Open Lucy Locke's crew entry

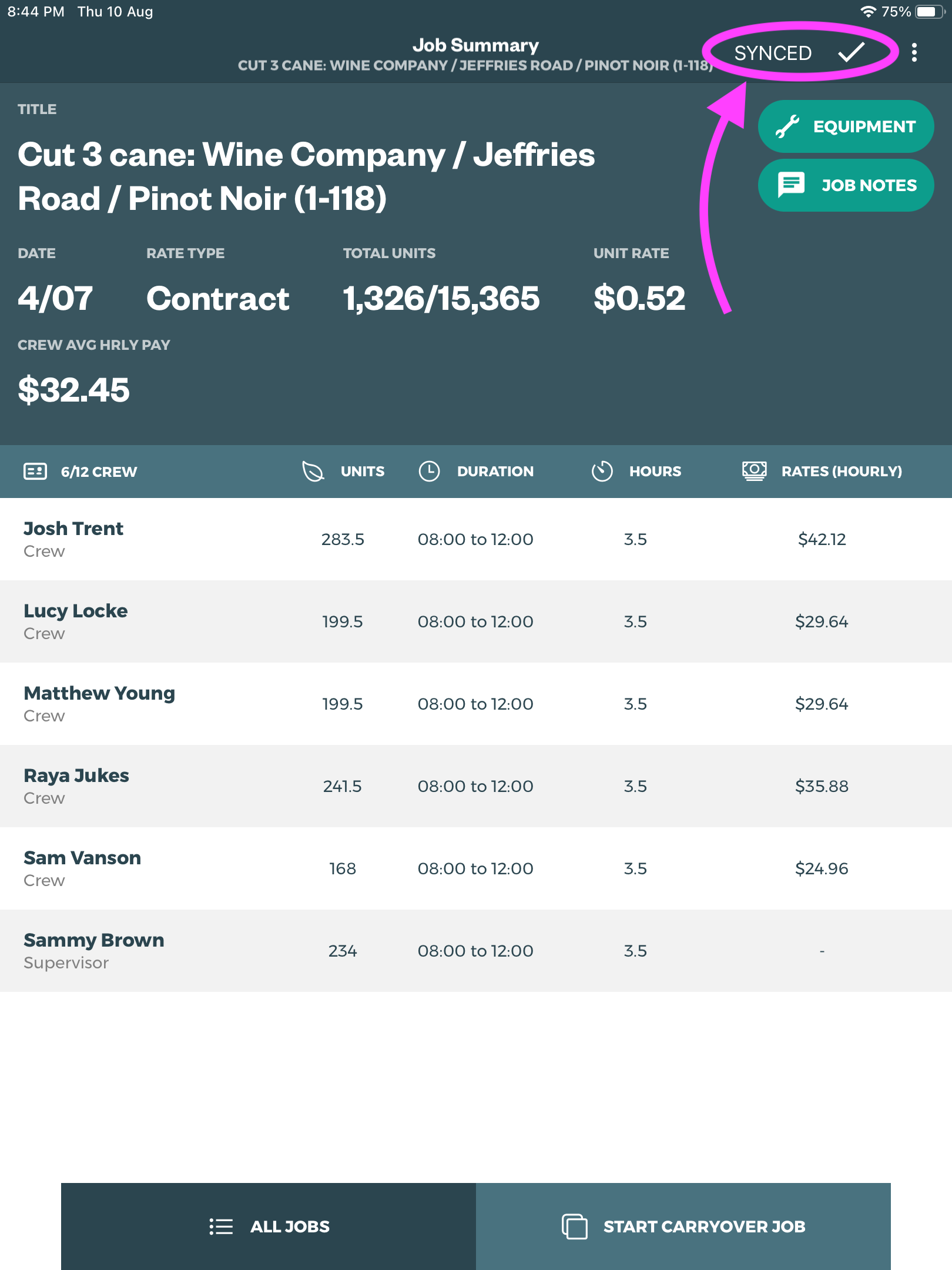click(x=75, y=621)
